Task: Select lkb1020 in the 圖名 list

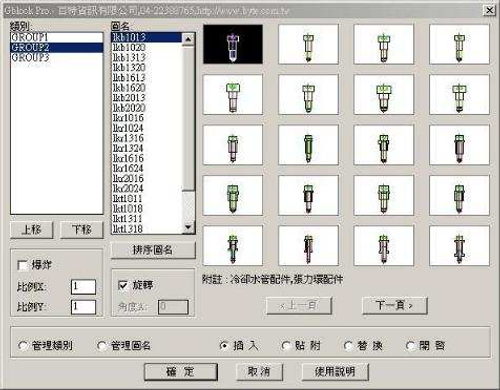Action: click(x=147, y=47)
